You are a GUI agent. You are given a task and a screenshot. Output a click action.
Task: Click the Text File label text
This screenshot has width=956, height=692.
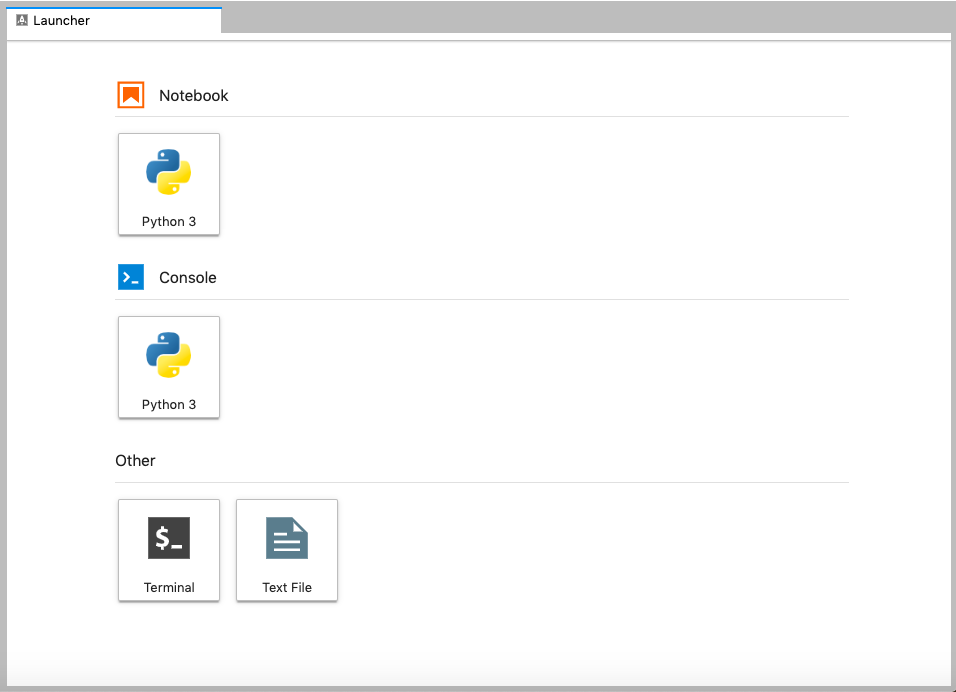tap(287, 588)
